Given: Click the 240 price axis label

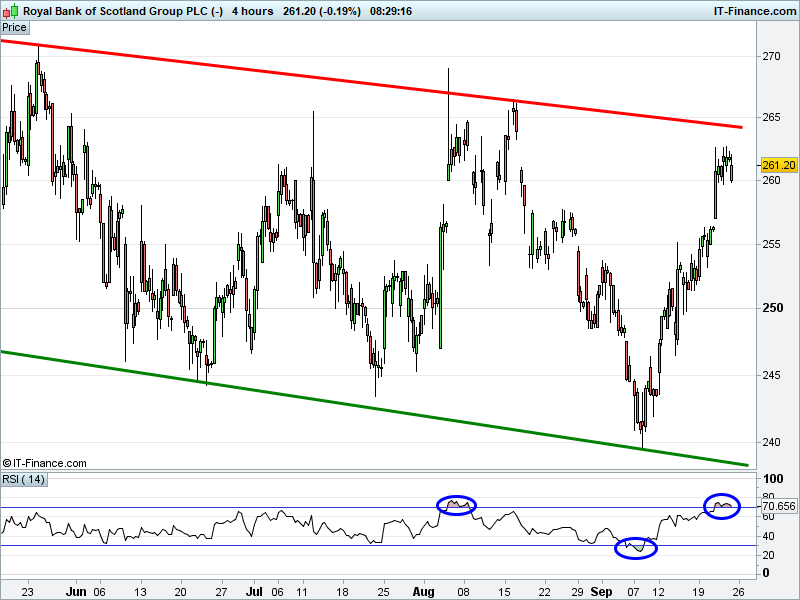Looking at the screenshot, I should click(771, 442).
